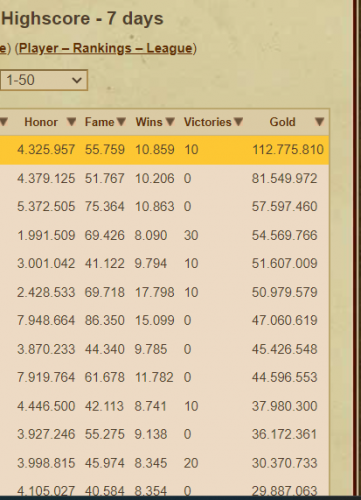
Task: Select row with honor 7.919.764
Action: [x=164, y=377]
